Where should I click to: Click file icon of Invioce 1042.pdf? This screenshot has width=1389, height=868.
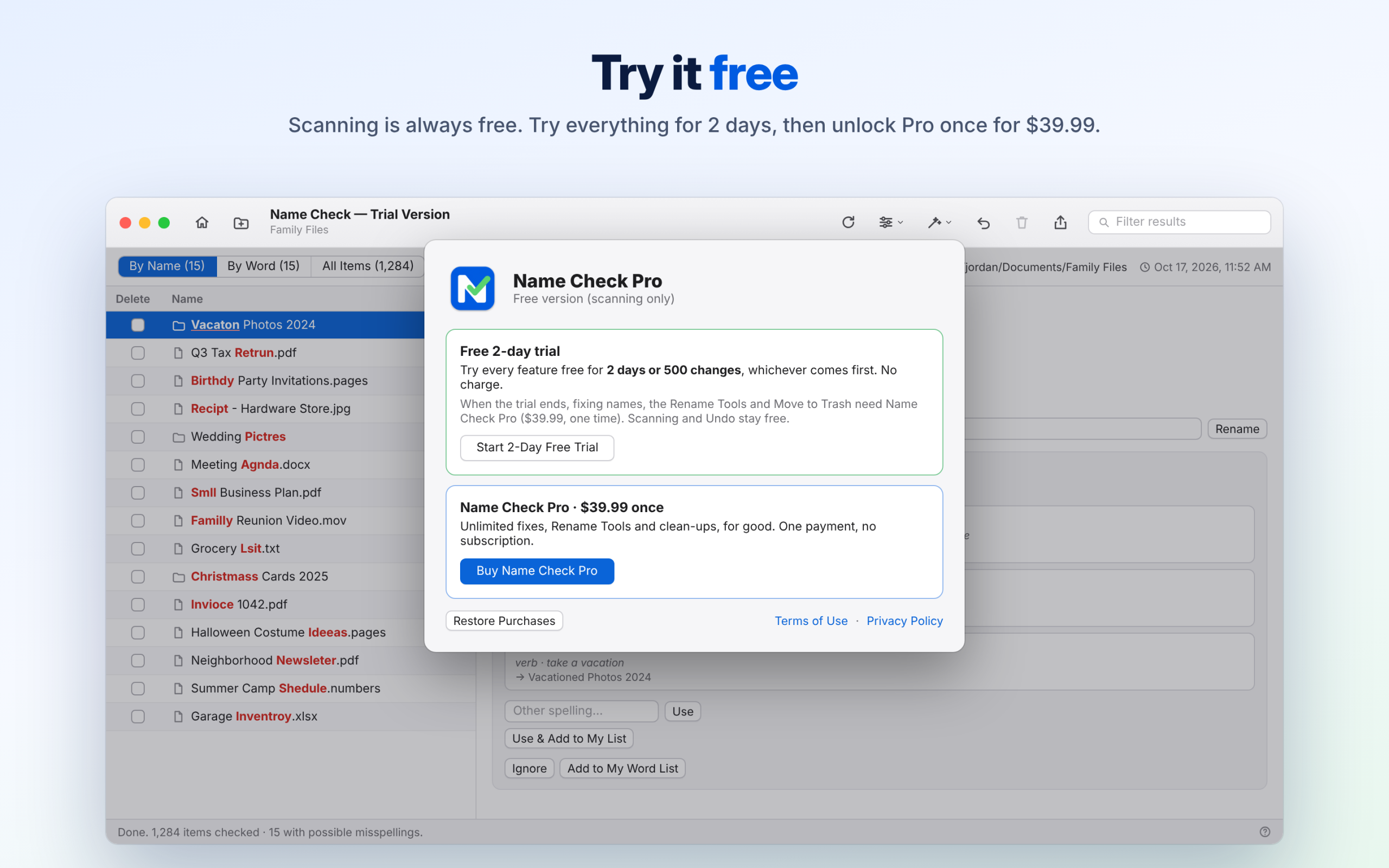(179, 604)
